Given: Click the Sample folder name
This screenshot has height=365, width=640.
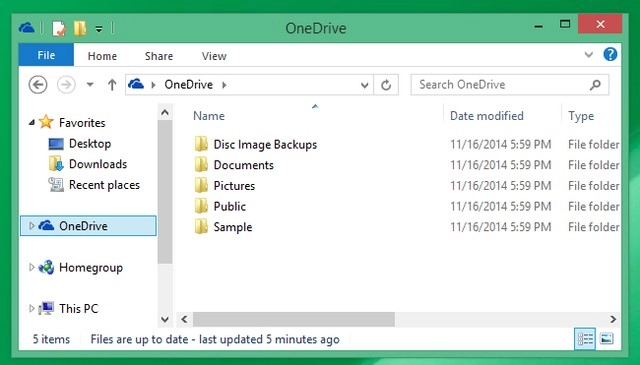Looking at the screenshot, I should point(233,227).
